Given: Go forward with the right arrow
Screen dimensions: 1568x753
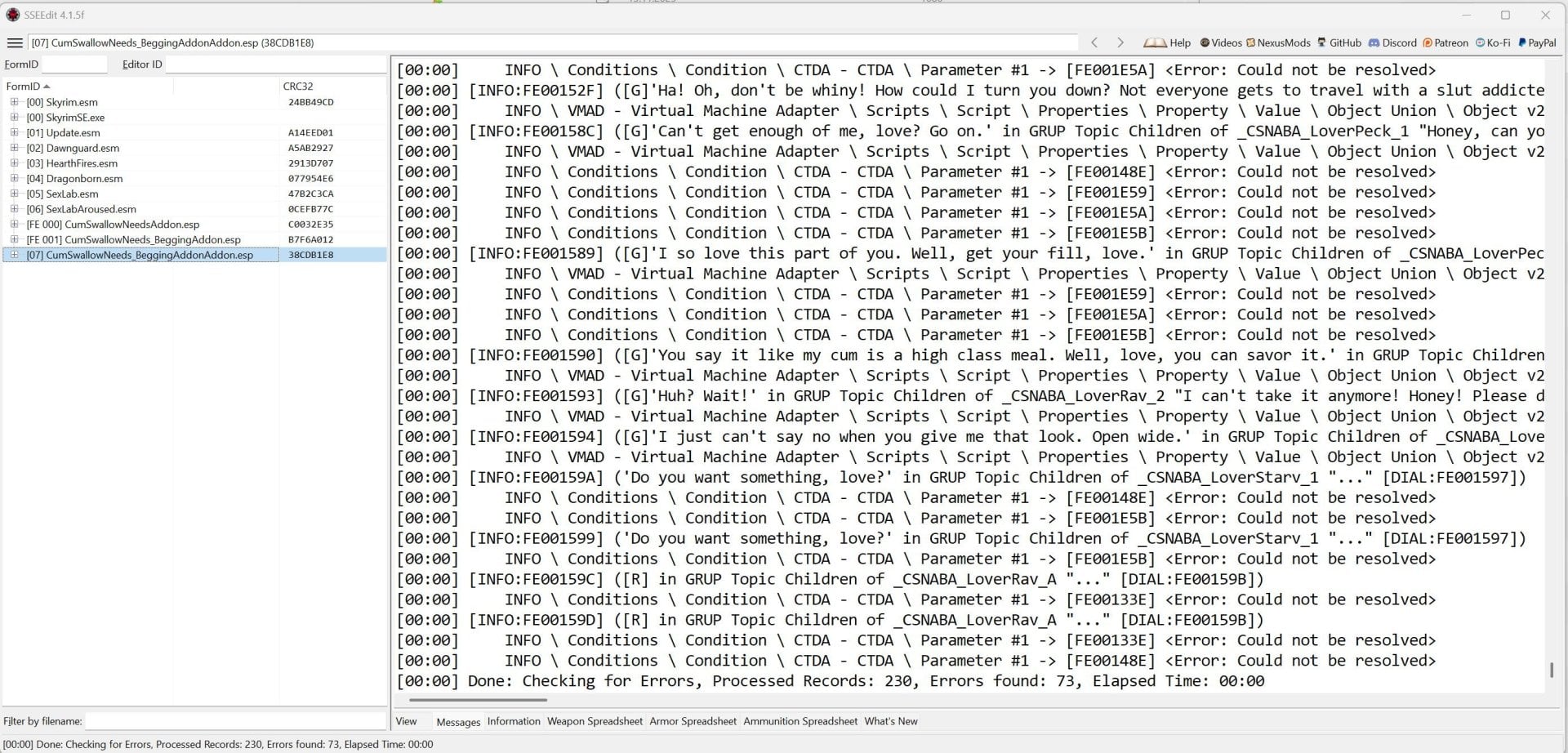Looking at the screenshot, I should click(1120, 42).
